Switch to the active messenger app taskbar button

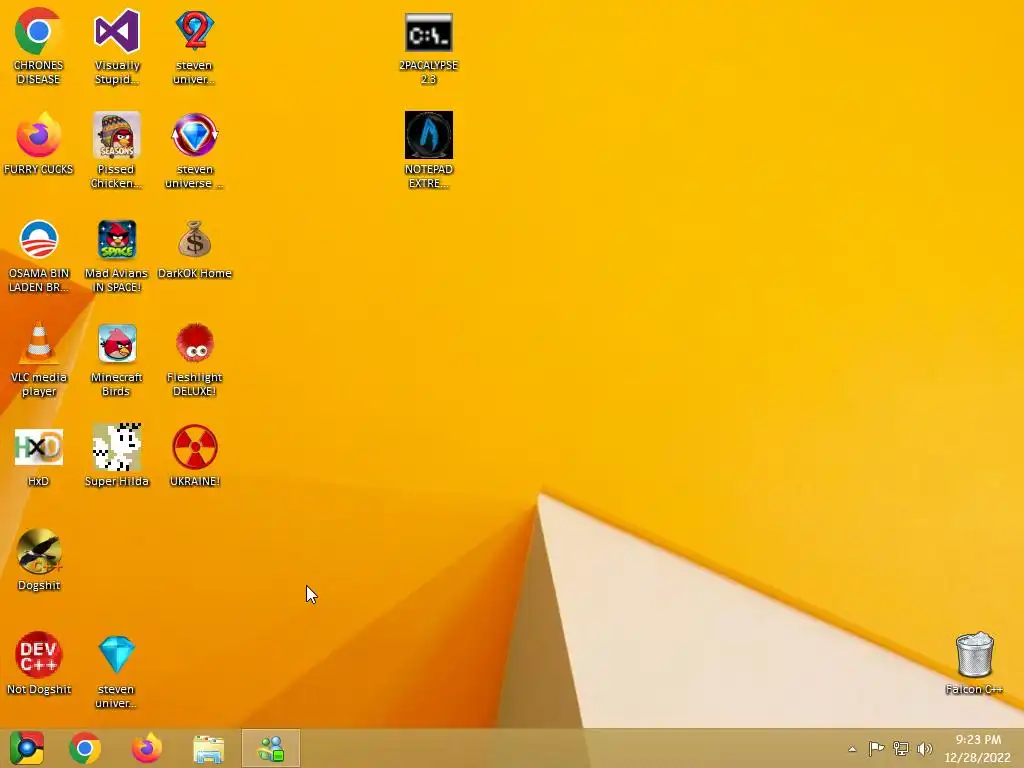pos(271,748)
